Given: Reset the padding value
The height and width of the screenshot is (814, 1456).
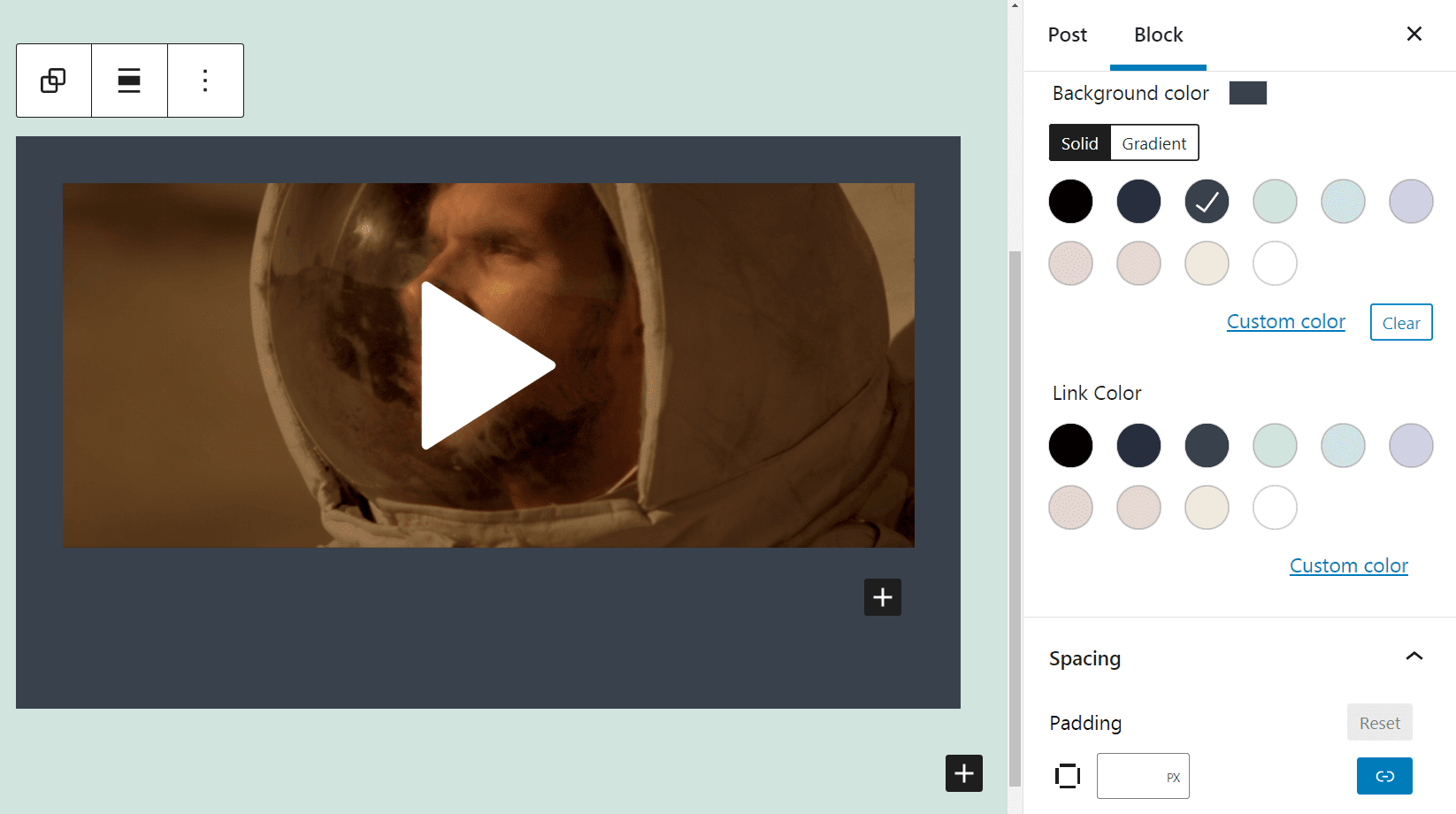Looking at the screenshot, I should 1379,722.
